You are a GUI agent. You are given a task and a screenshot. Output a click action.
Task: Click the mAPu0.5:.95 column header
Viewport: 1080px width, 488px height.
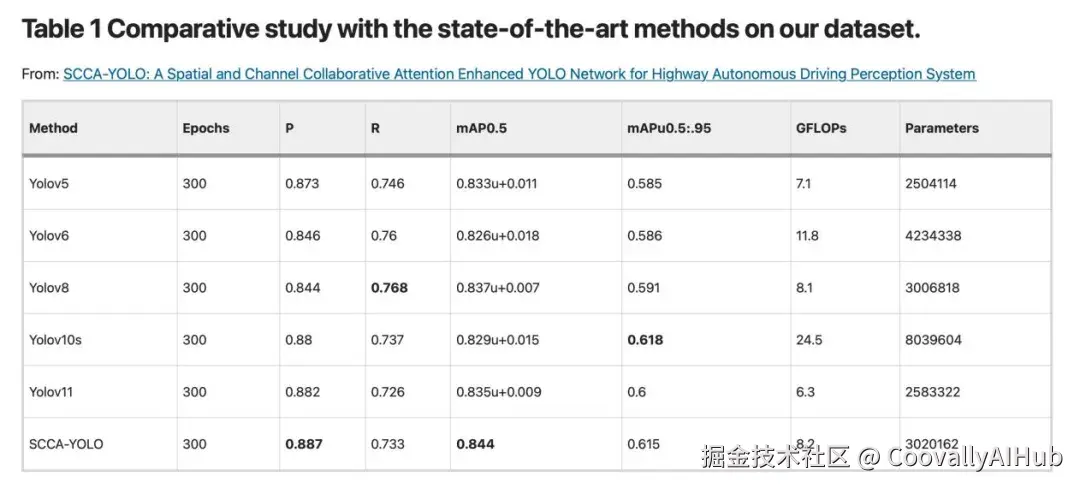click(x=669, y=128)
